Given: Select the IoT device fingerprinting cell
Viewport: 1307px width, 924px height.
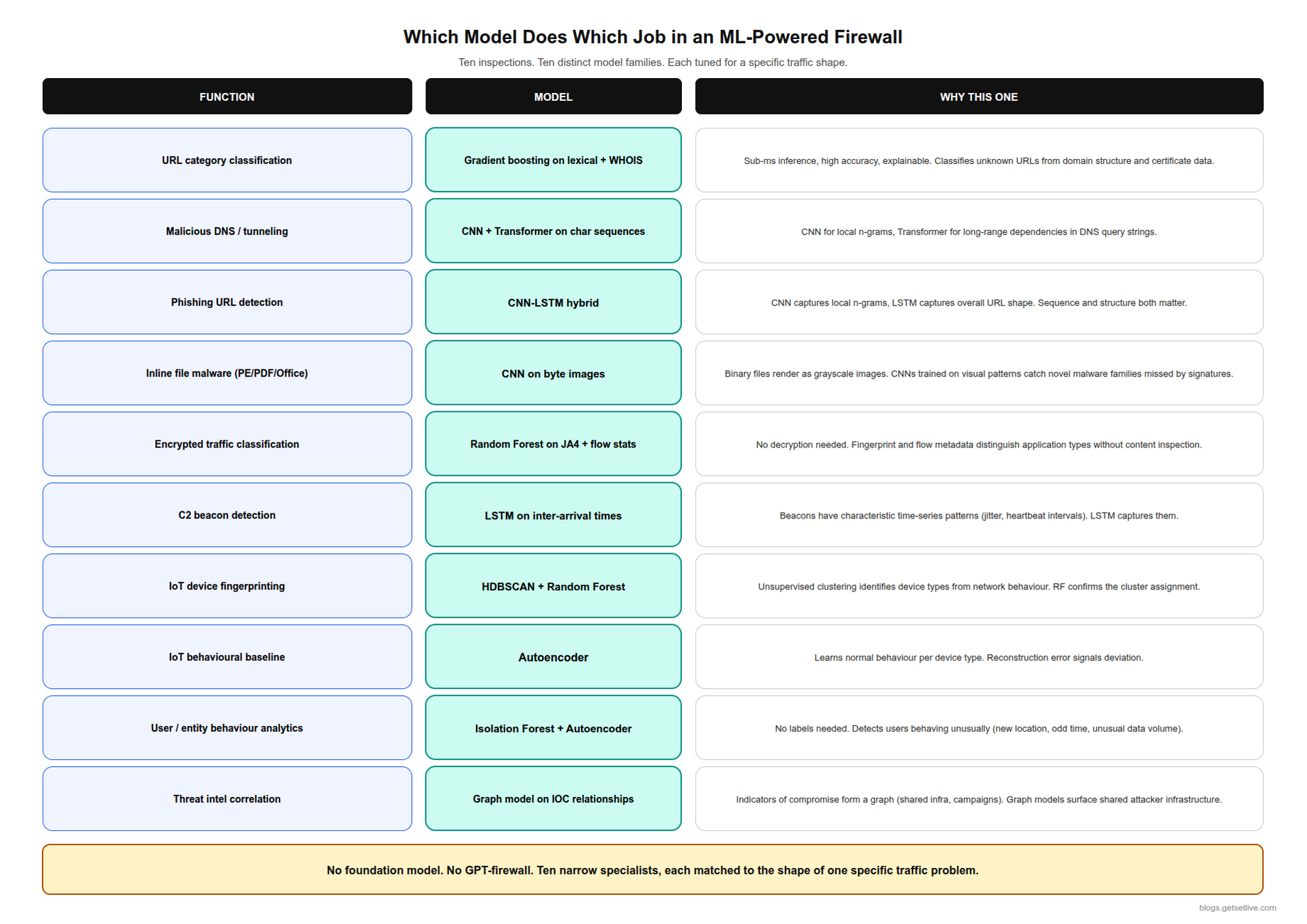Looking at the screenshot, I should 227,586.
